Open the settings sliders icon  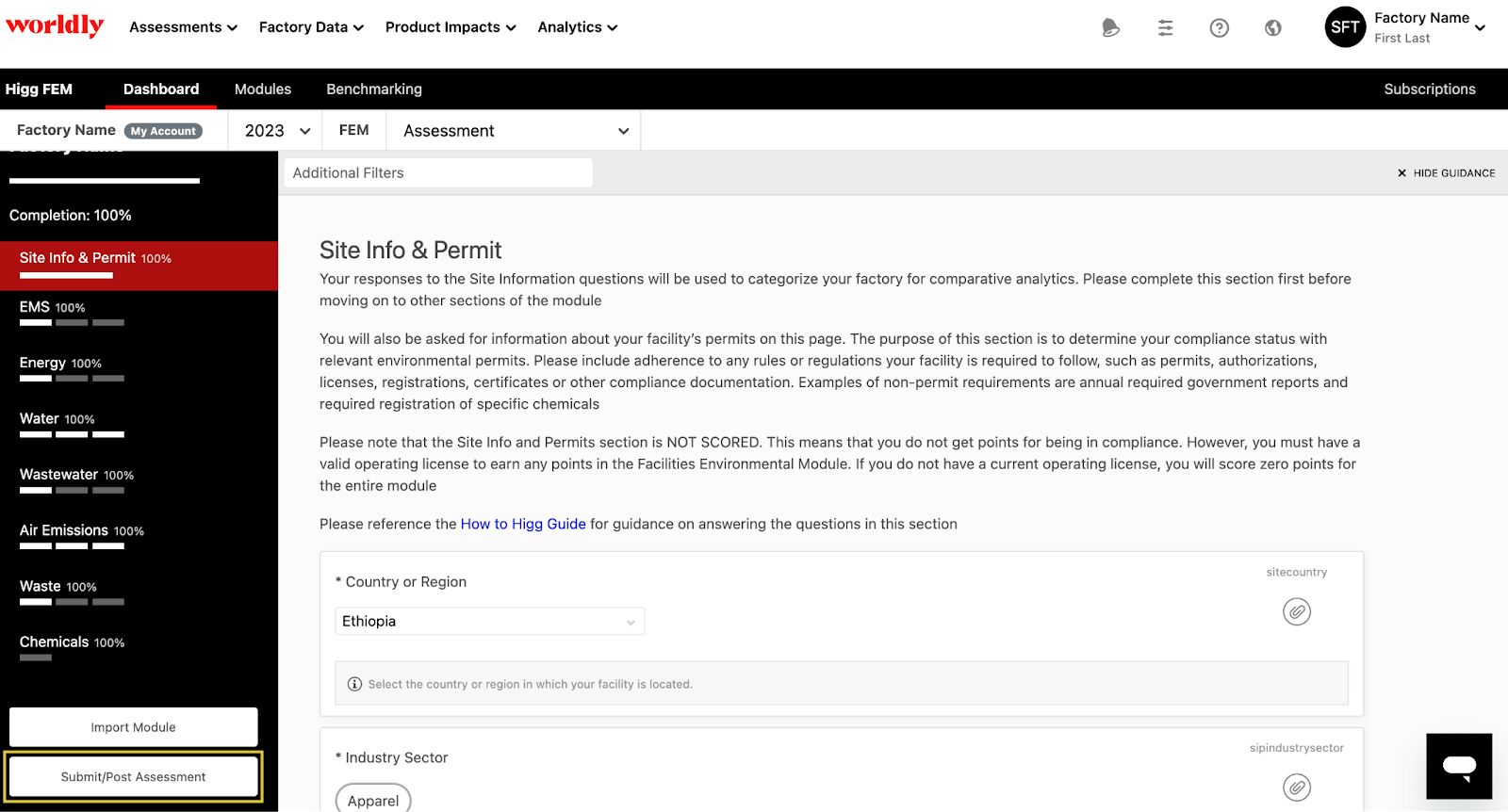tap(1166, 28)
